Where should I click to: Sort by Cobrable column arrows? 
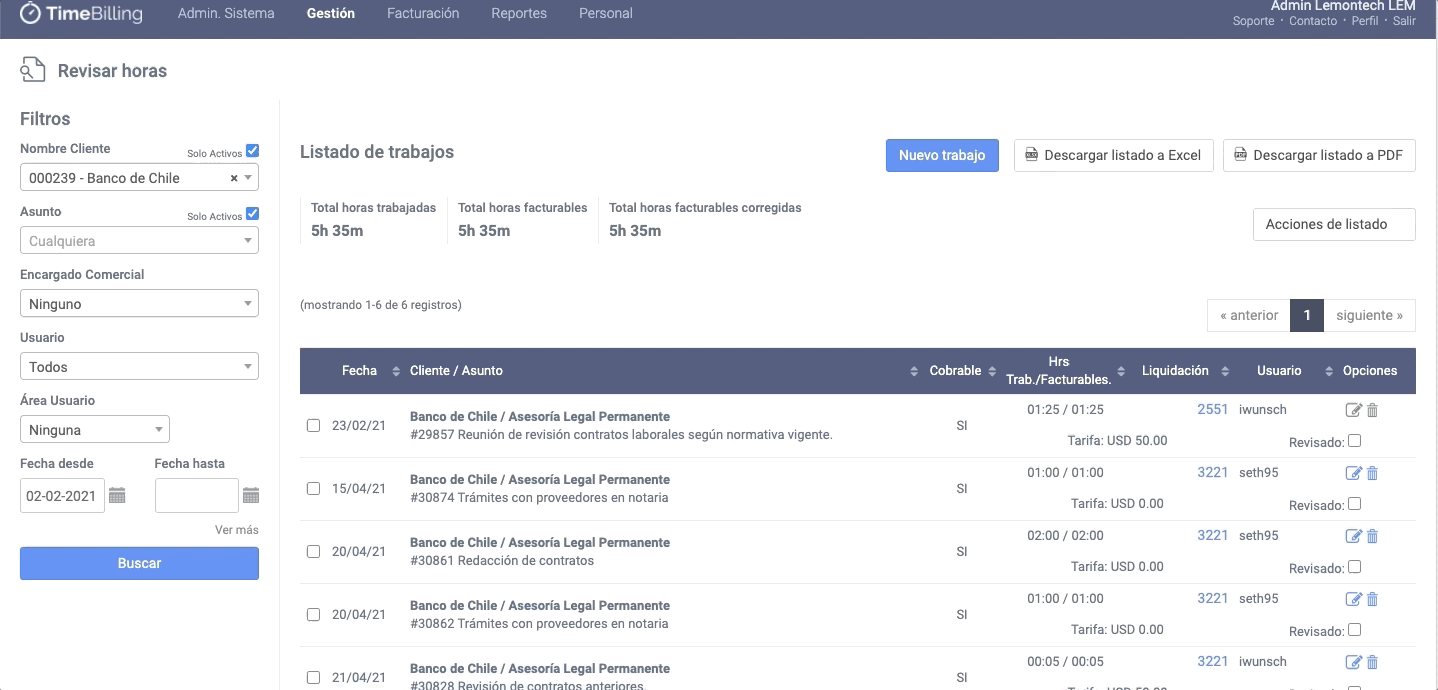point(993,371)
